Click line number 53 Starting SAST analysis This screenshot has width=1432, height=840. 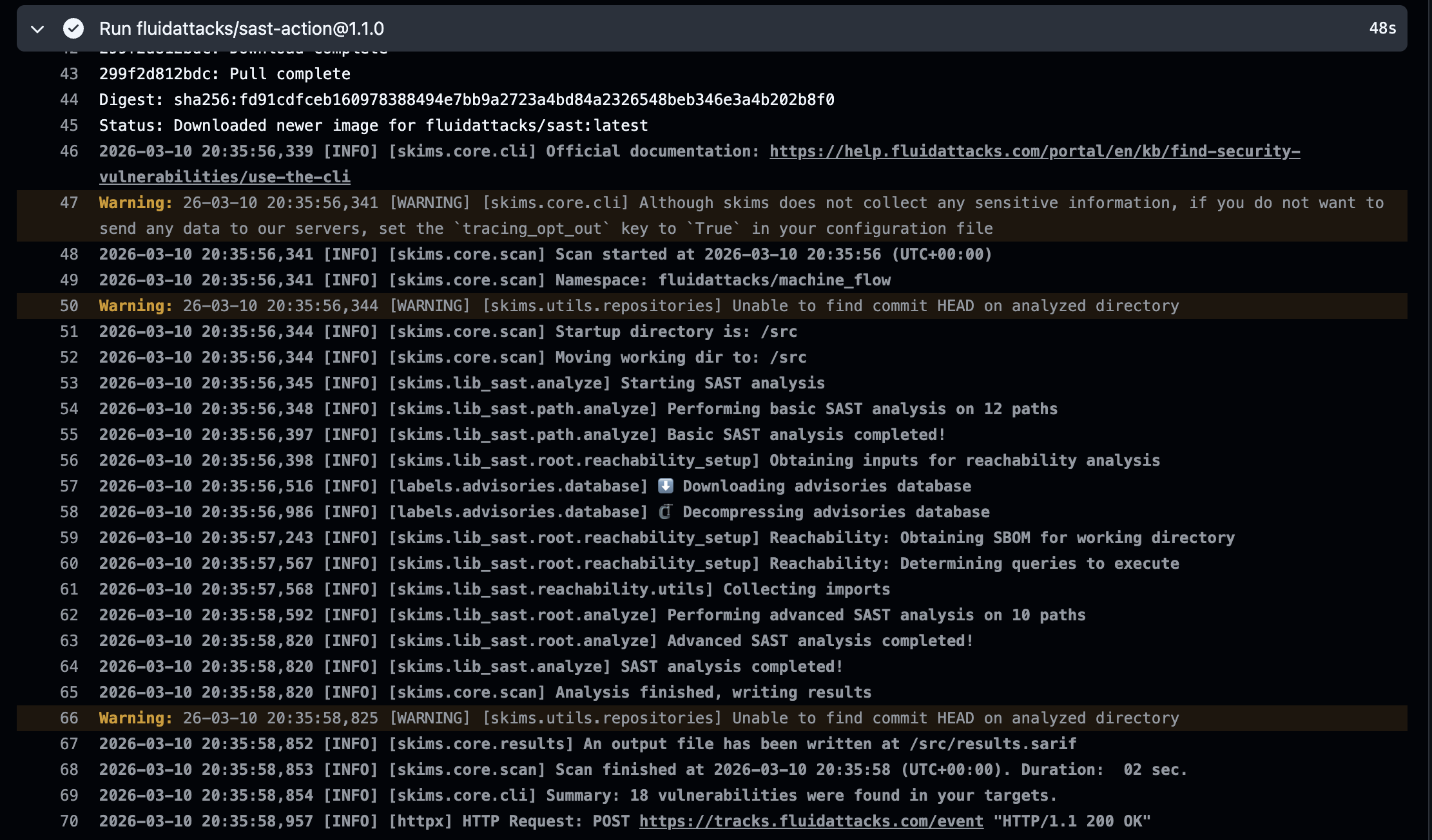pyautogui.click(x=69, y=383)
